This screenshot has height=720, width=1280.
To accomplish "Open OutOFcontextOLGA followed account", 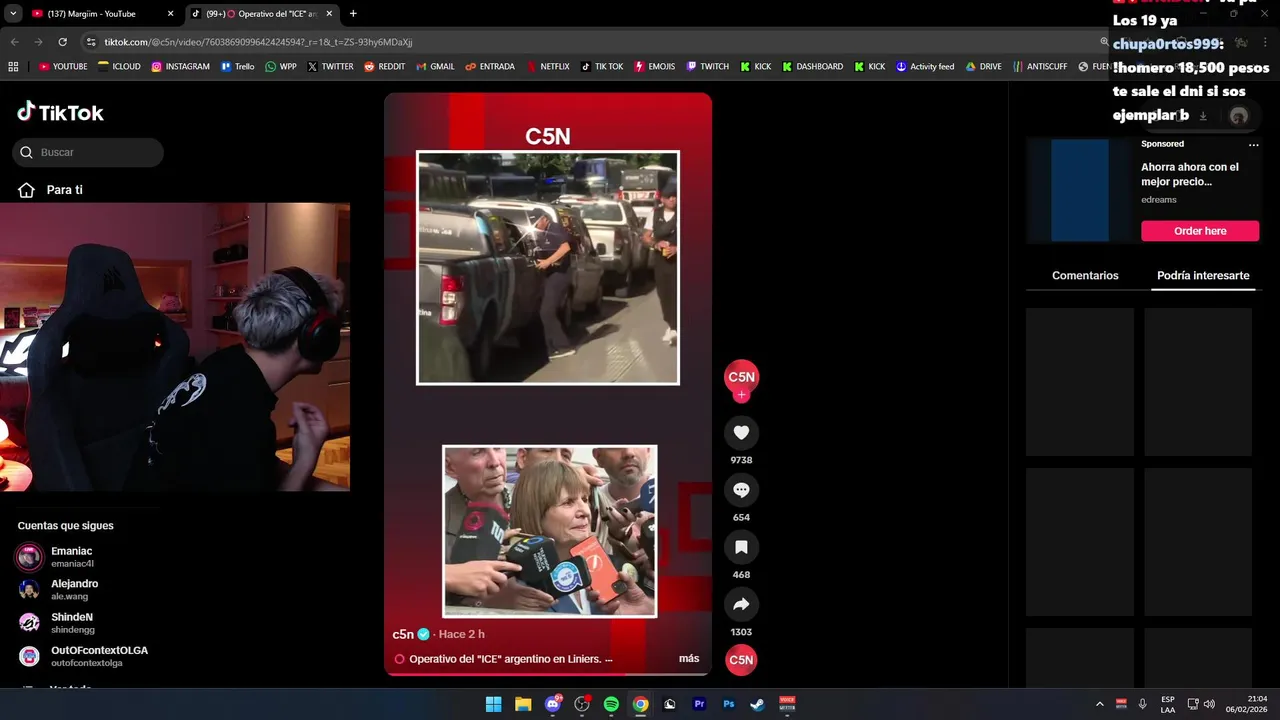I will tap(85, 656).
